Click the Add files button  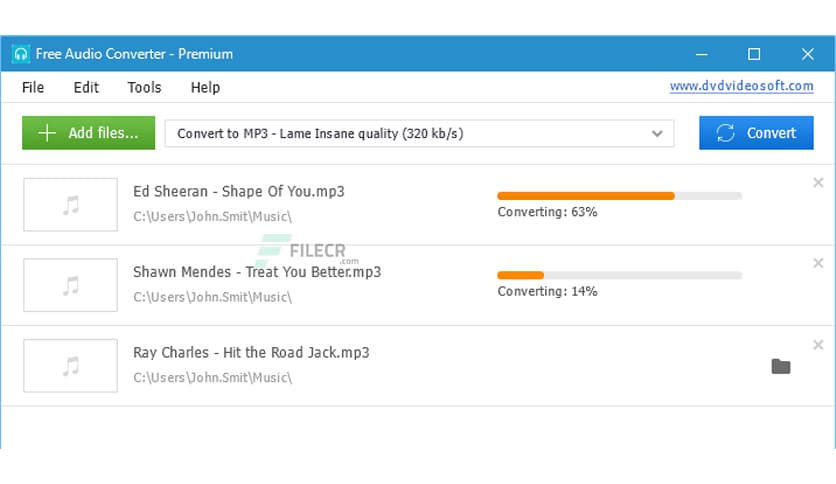point(89,133)
